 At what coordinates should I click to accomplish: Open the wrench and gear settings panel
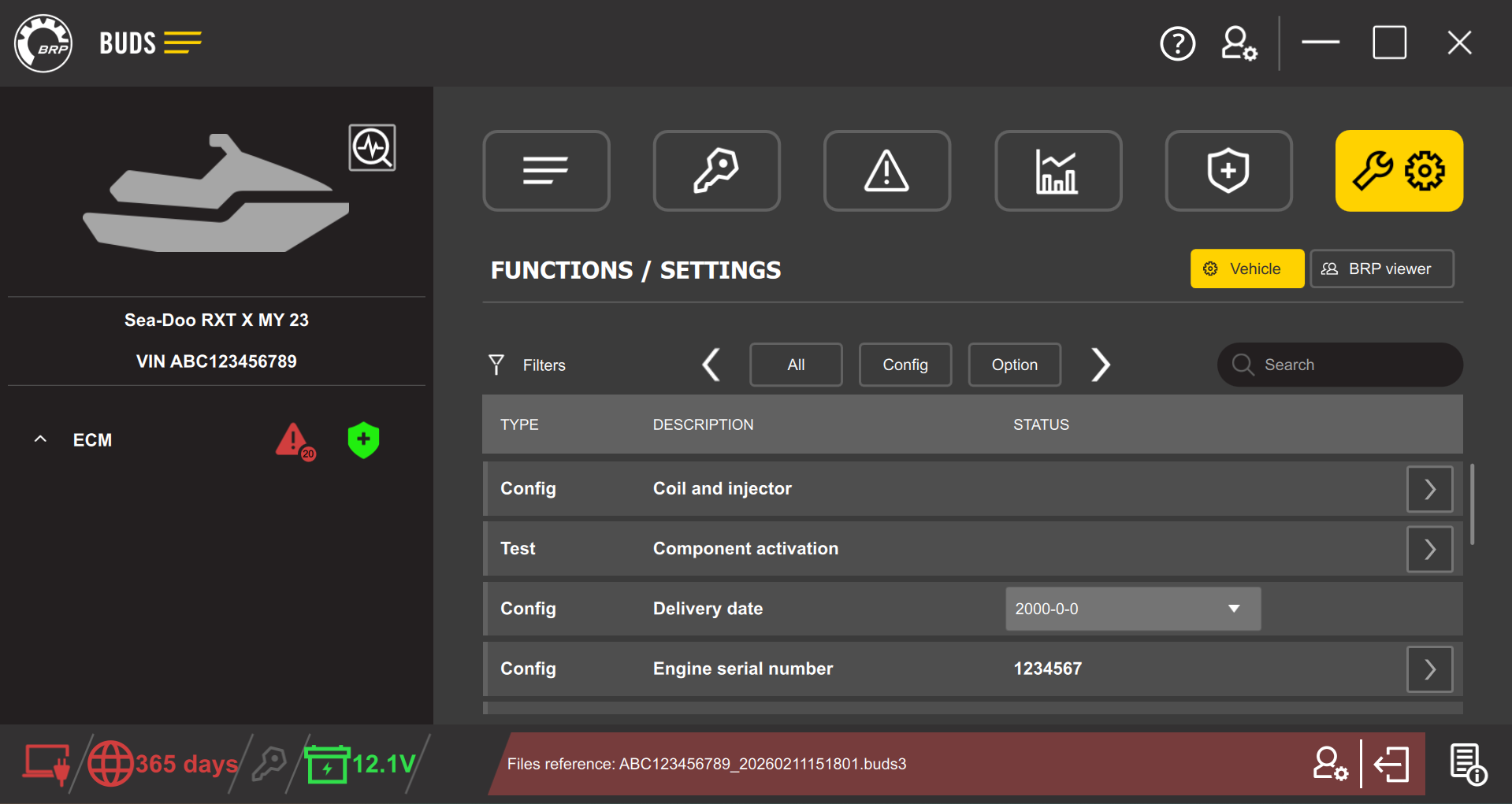click(1399, 171)
